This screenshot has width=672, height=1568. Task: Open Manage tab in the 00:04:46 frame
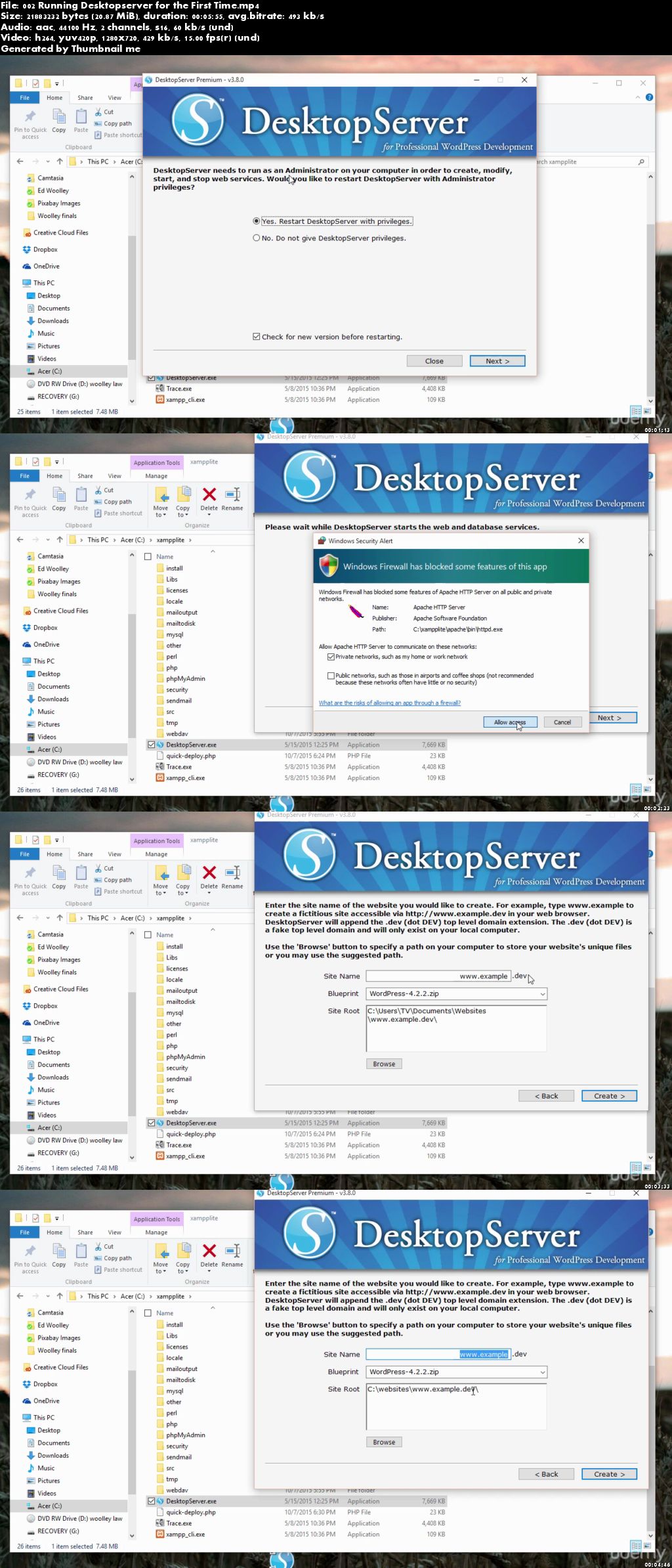(156, 1232)
